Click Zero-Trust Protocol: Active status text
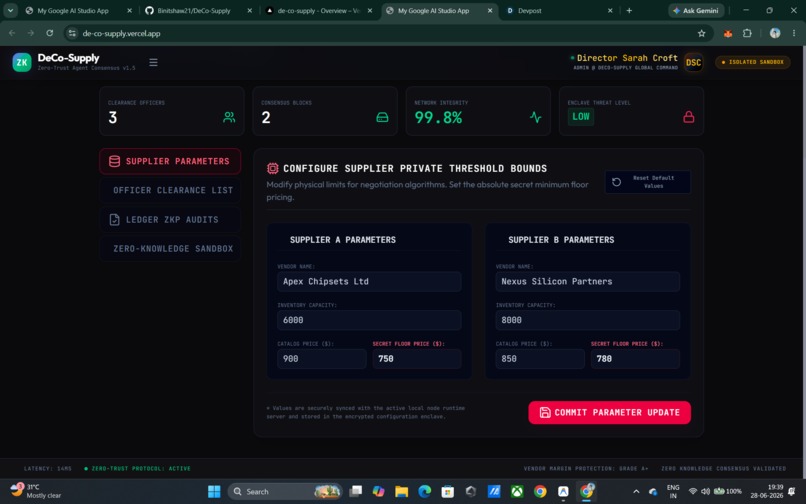 click(141, 469)
